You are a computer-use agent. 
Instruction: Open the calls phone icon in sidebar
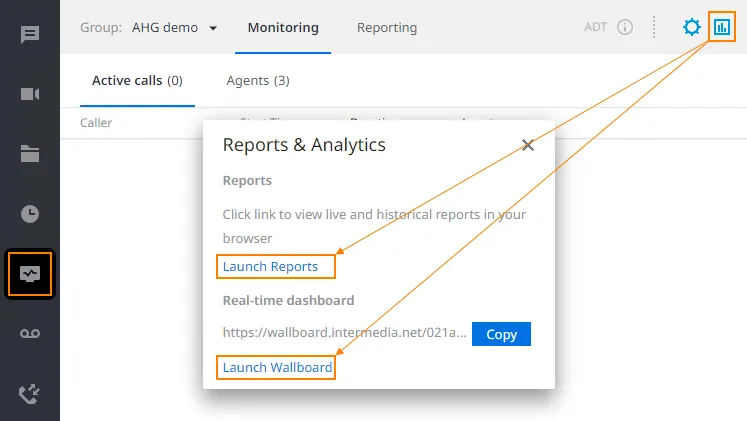click(29, 394)
